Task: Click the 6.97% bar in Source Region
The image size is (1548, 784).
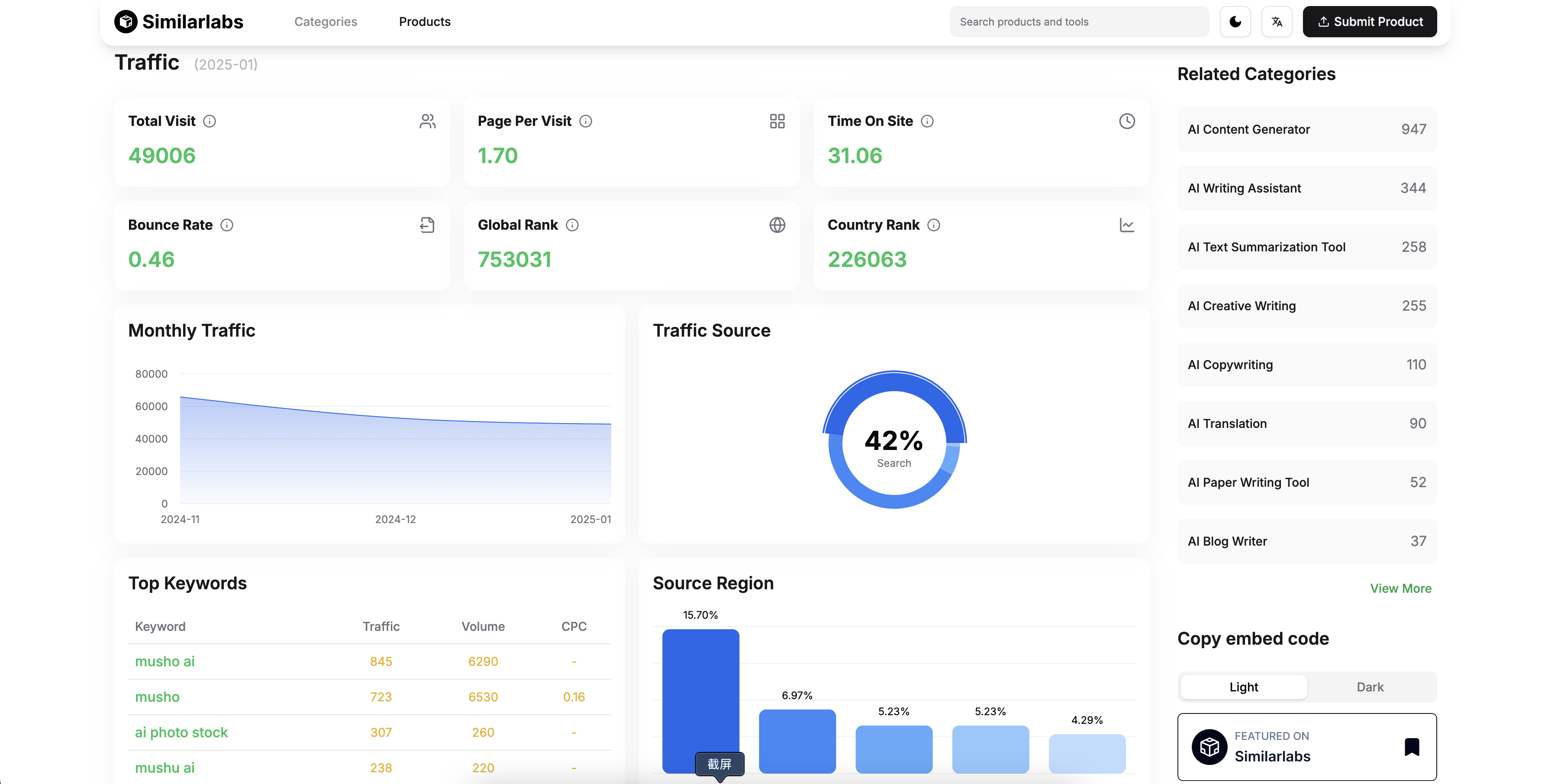Action: (797, 741)
